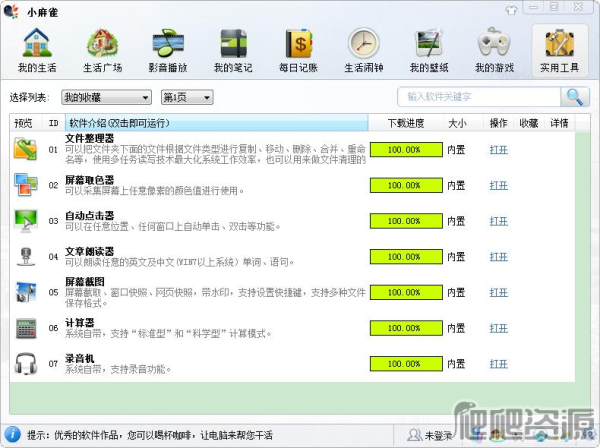Screen dimensions: 600x448
Task: Expand the 第1页 page dropdown
Action: click(187, 97)
